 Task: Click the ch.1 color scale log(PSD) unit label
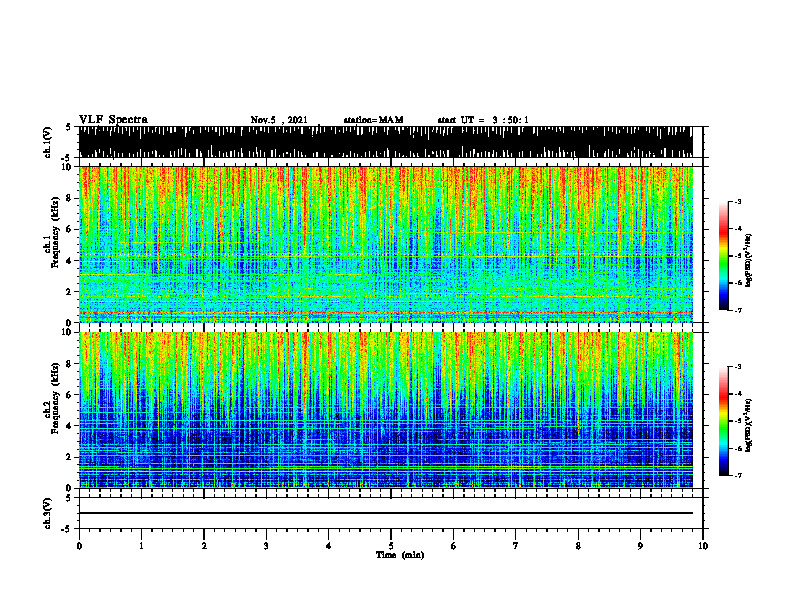(x=750, y=260)
